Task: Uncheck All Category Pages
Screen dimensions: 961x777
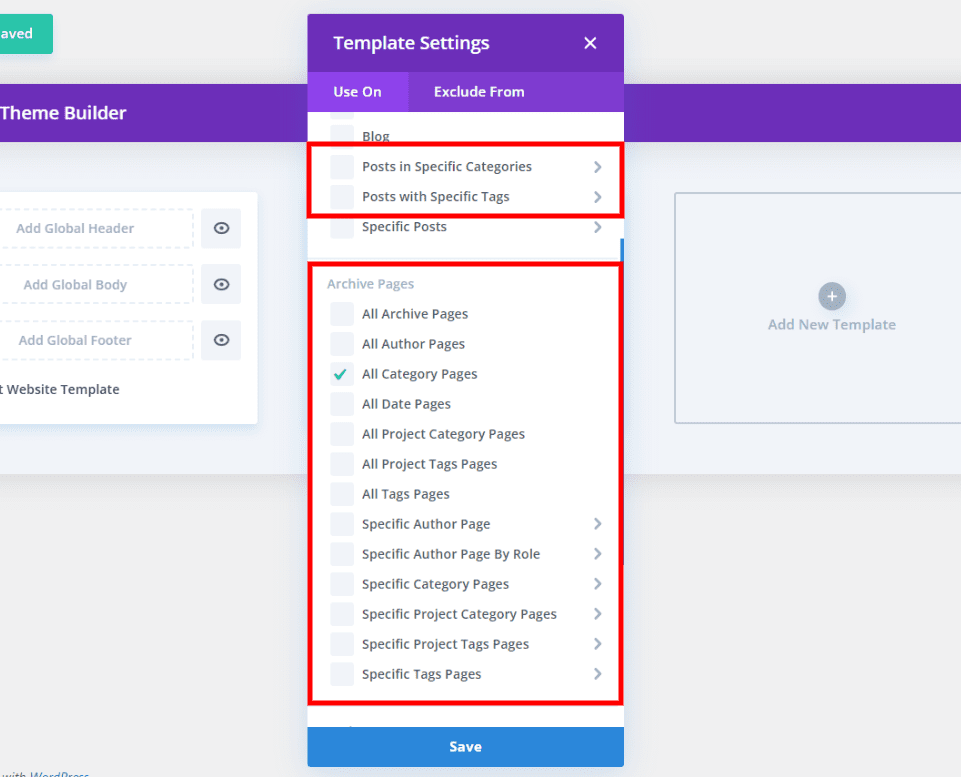Action: (x=340, y=373)
